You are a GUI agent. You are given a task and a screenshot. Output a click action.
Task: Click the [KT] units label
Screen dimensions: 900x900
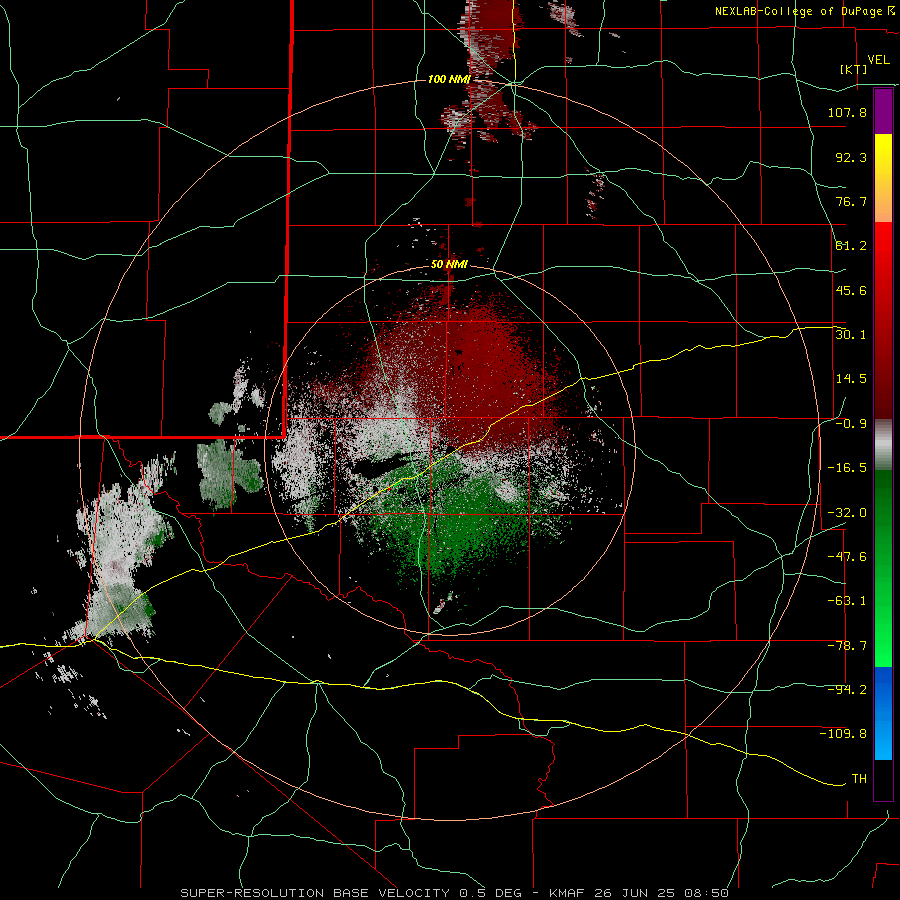pyautogui.click(x=854, y=69)
